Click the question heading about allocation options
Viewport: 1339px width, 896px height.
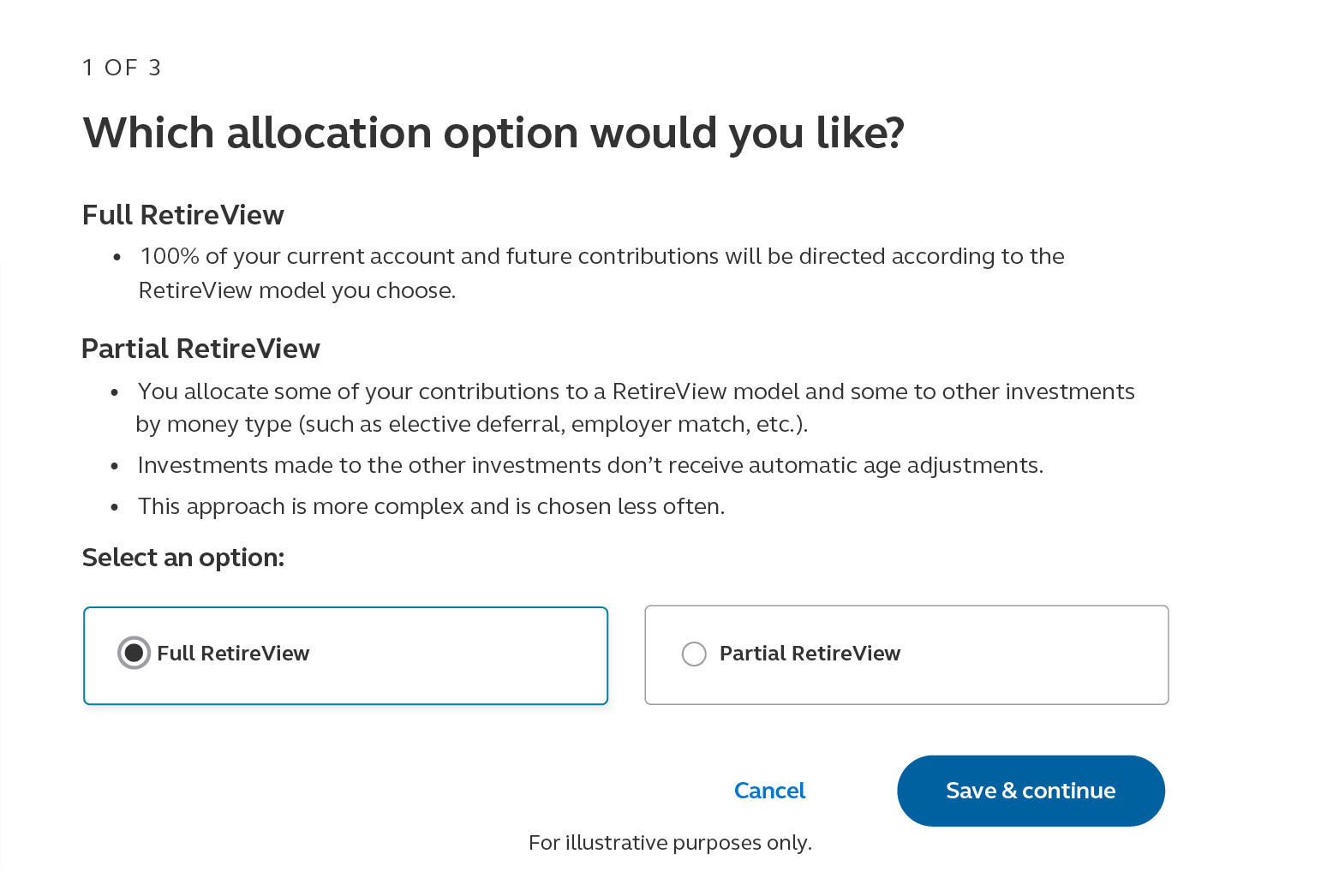(x=493, y=132)
